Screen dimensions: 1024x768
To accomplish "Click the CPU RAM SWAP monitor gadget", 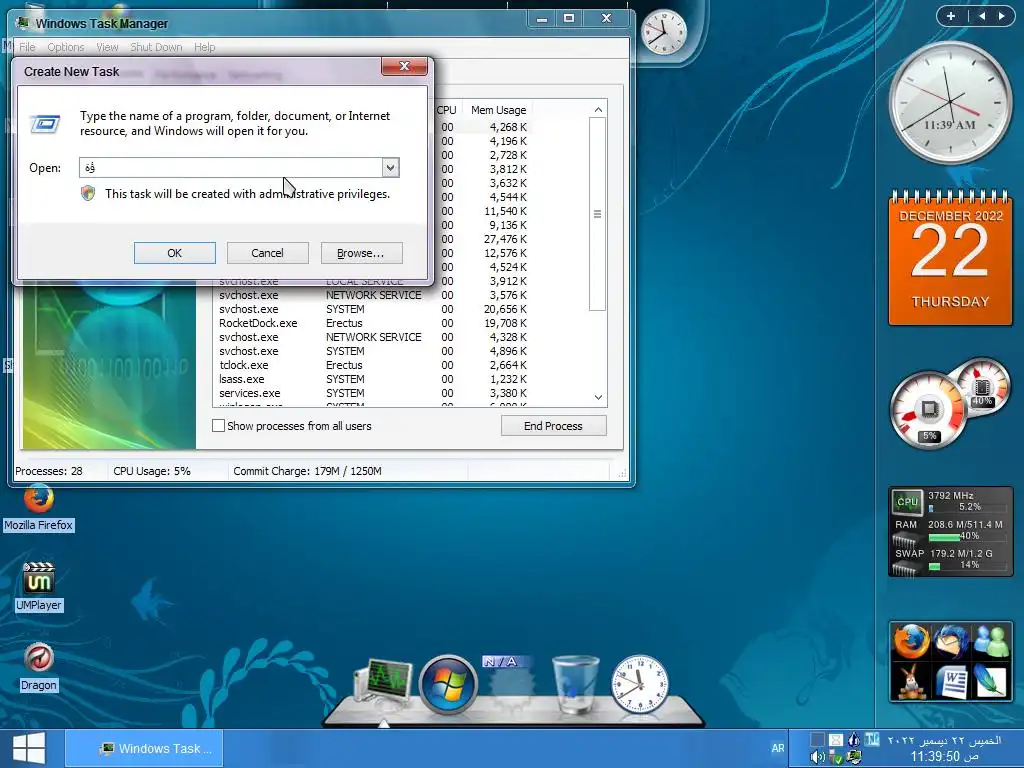I will pyautogui.click(x=950, y=532).
